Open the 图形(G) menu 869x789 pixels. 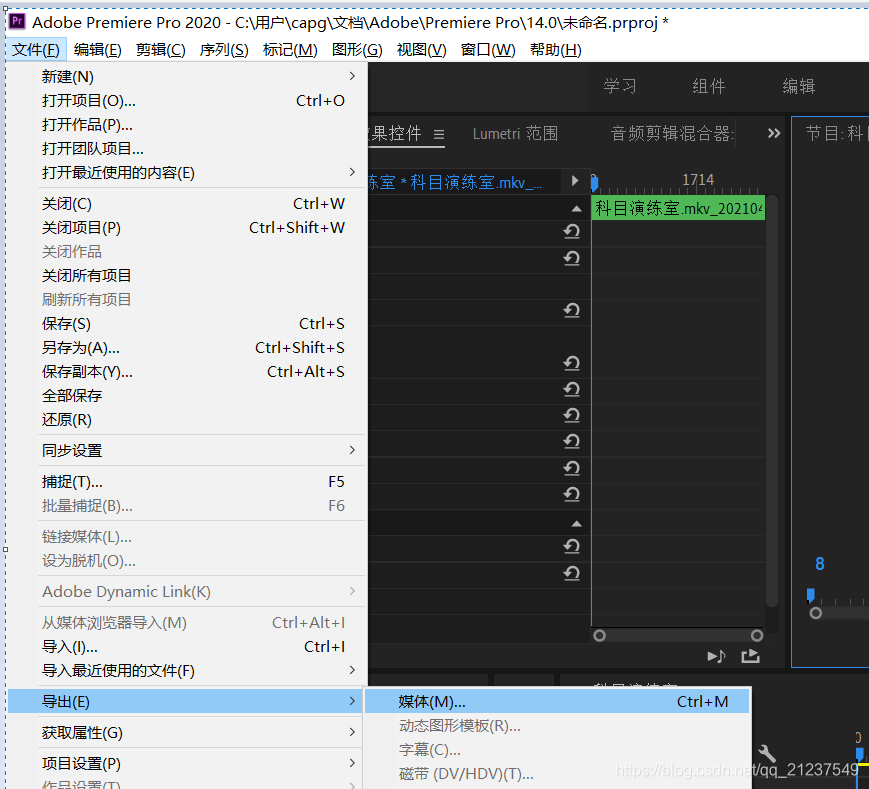(357, 50)
